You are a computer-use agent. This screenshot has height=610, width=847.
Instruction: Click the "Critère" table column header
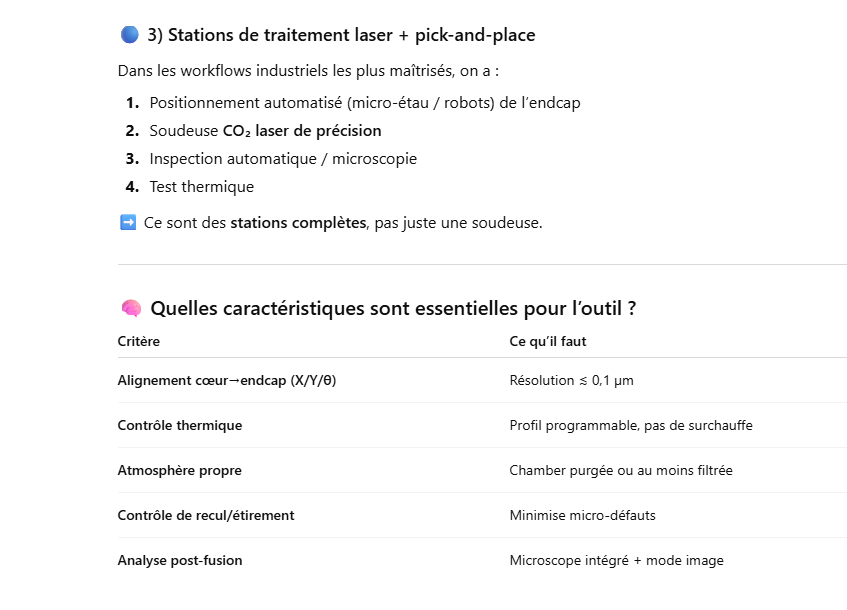click(x=139, y=341)
